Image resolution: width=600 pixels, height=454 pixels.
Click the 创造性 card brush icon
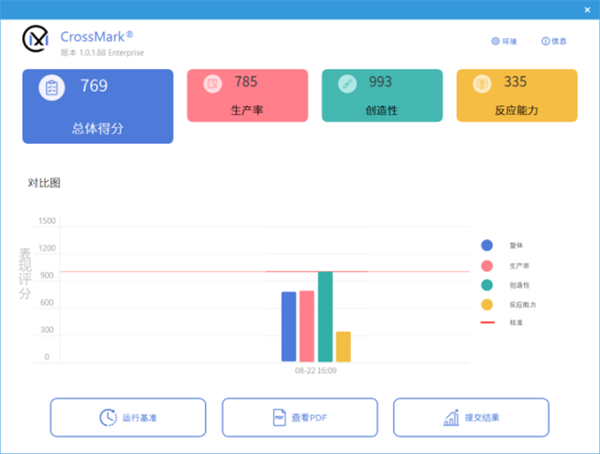(x=347, y=83)
